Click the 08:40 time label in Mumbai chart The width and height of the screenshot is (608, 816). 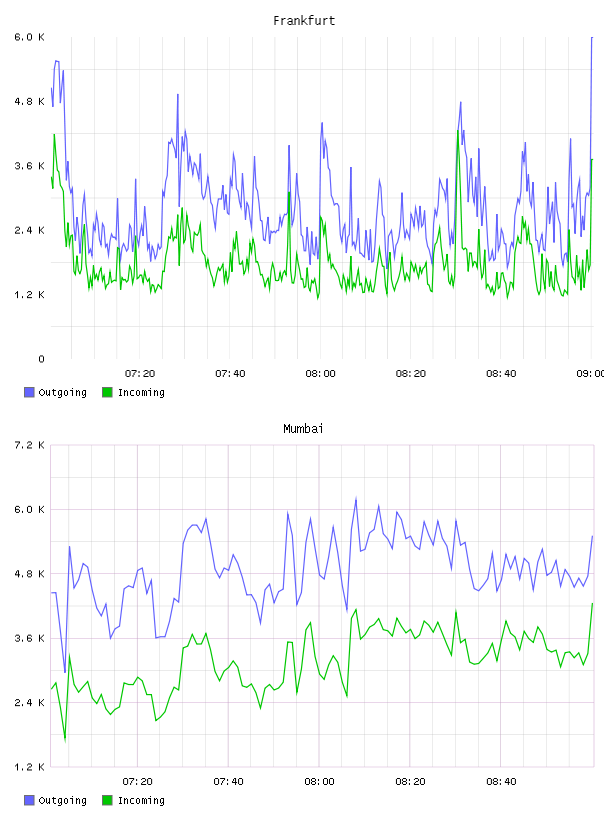[x=501, y=782]
